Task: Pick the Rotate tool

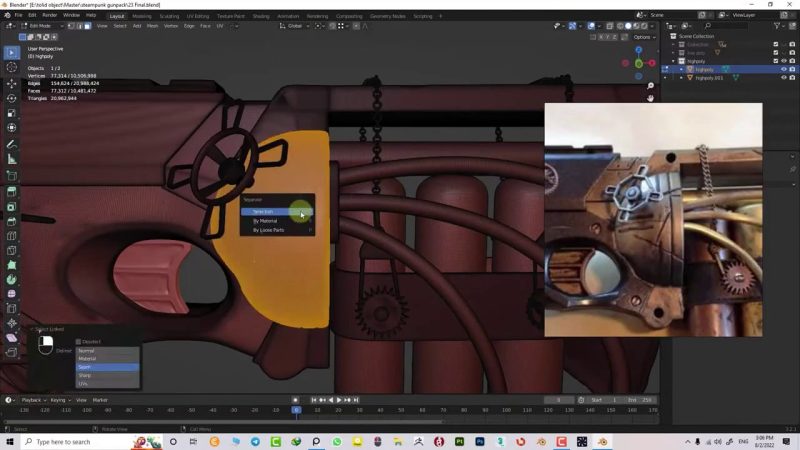Action: click(12, 98)
